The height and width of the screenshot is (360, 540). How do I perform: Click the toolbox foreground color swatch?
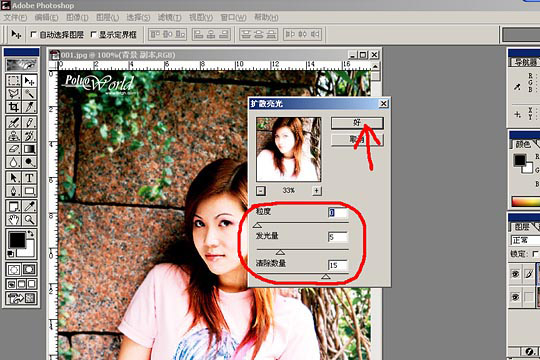[17, 240]
